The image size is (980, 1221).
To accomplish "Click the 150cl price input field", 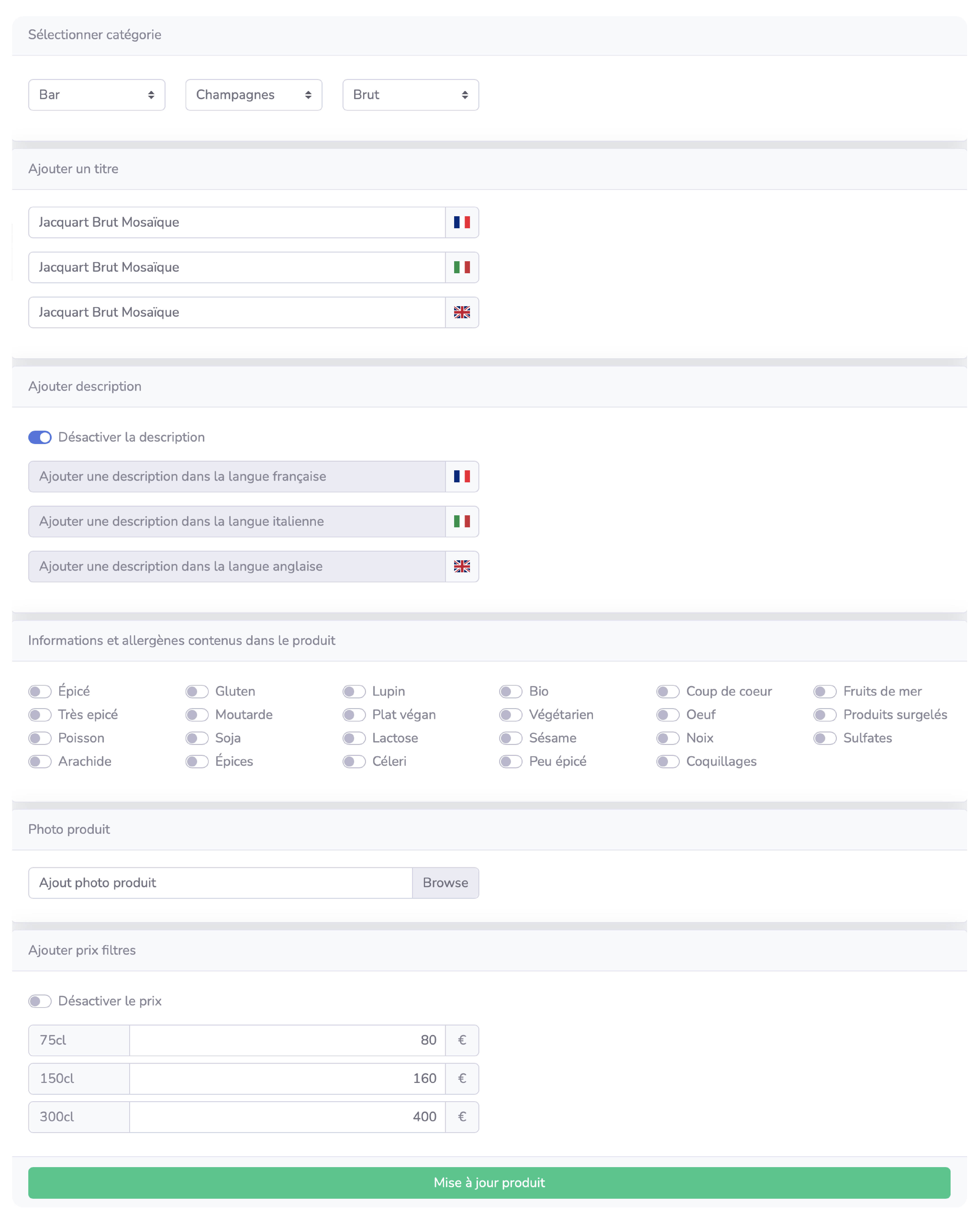I will click(287, 1078).
